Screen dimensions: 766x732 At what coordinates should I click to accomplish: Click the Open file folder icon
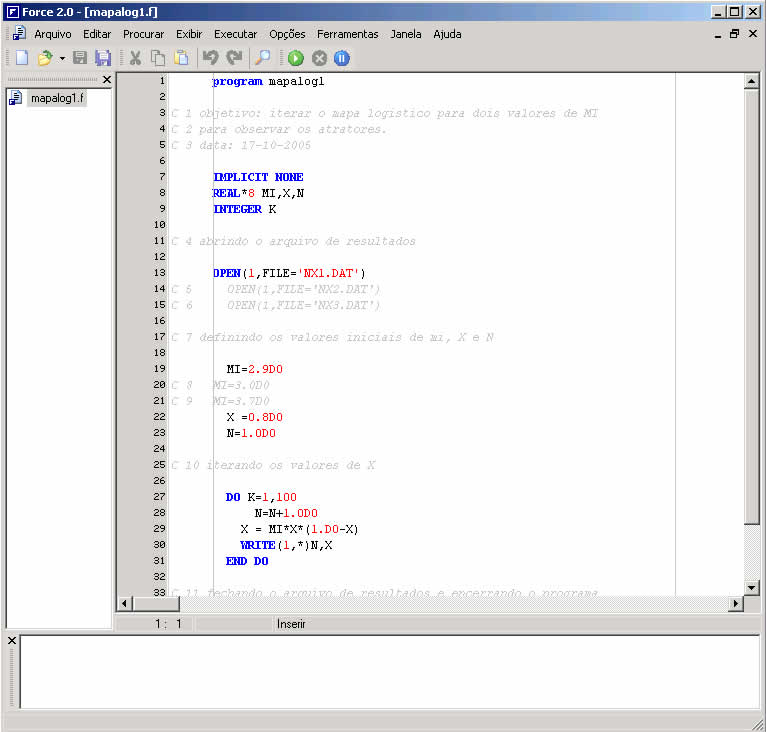point(45,58)
